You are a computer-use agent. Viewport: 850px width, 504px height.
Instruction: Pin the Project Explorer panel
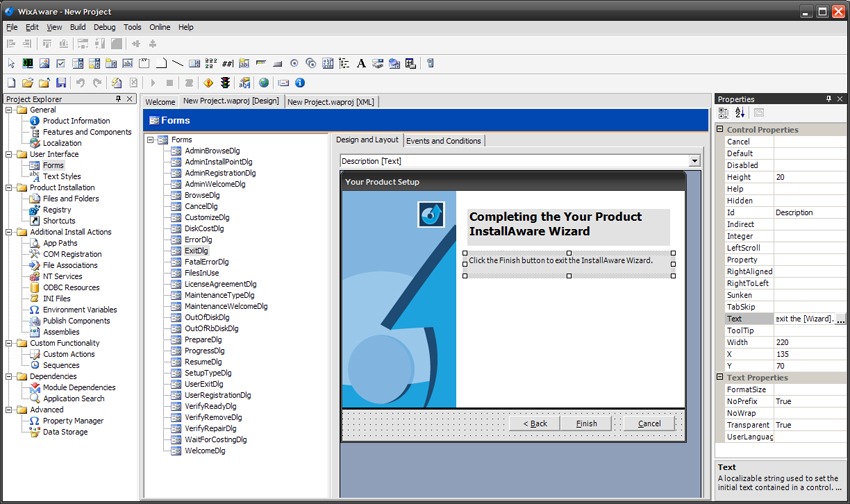[118, 99]
